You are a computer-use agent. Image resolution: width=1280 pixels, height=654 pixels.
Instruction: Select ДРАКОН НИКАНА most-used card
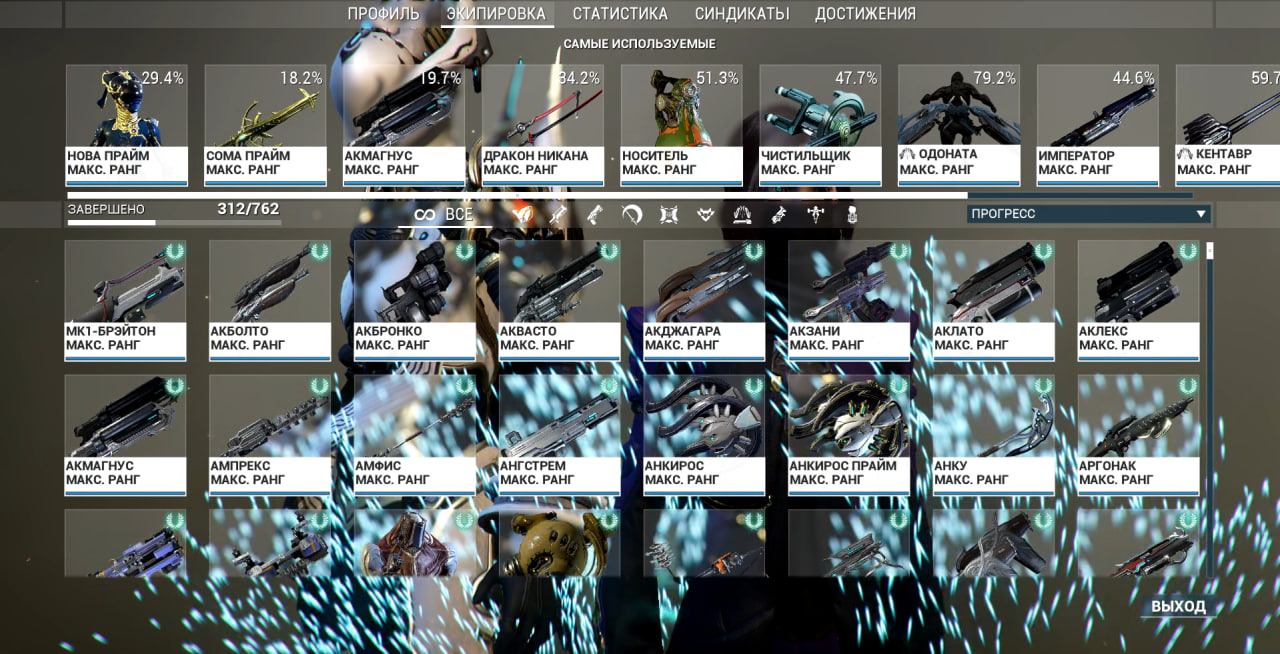pyautogui.click(x=543, y=125)
